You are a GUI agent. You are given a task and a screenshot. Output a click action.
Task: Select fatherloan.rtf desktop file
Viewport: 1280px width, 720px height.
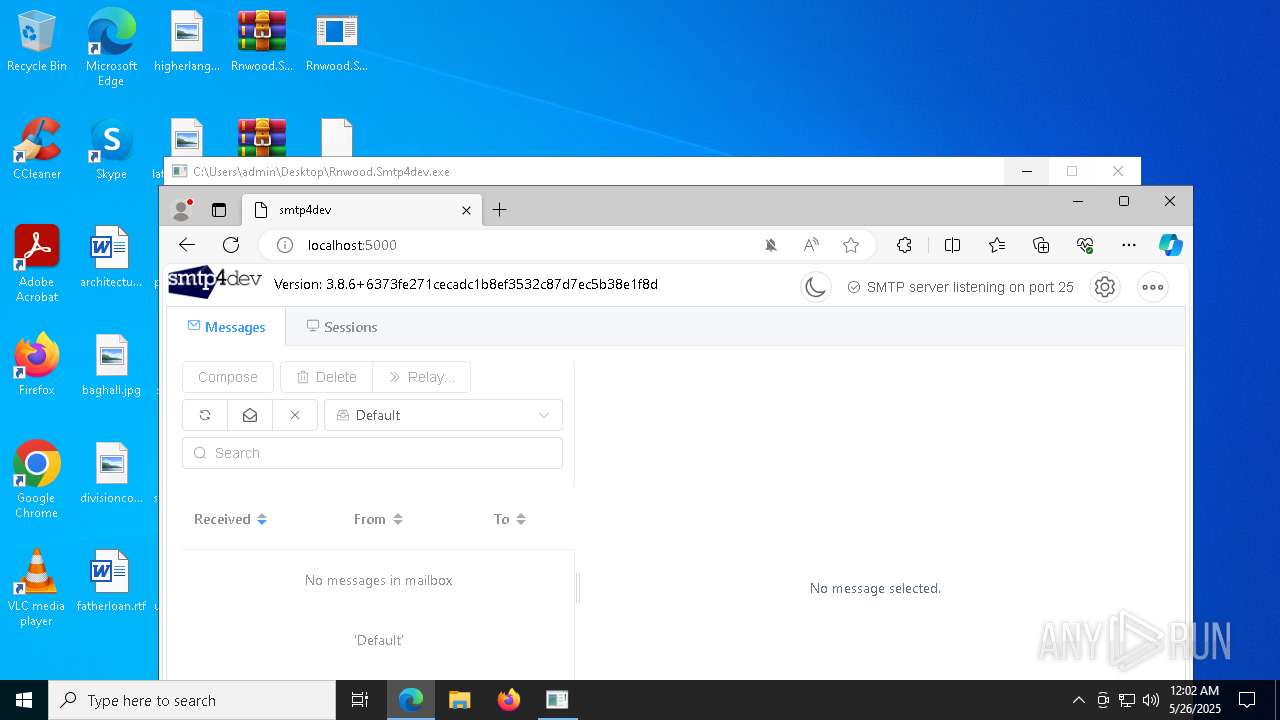click(111, 582)
